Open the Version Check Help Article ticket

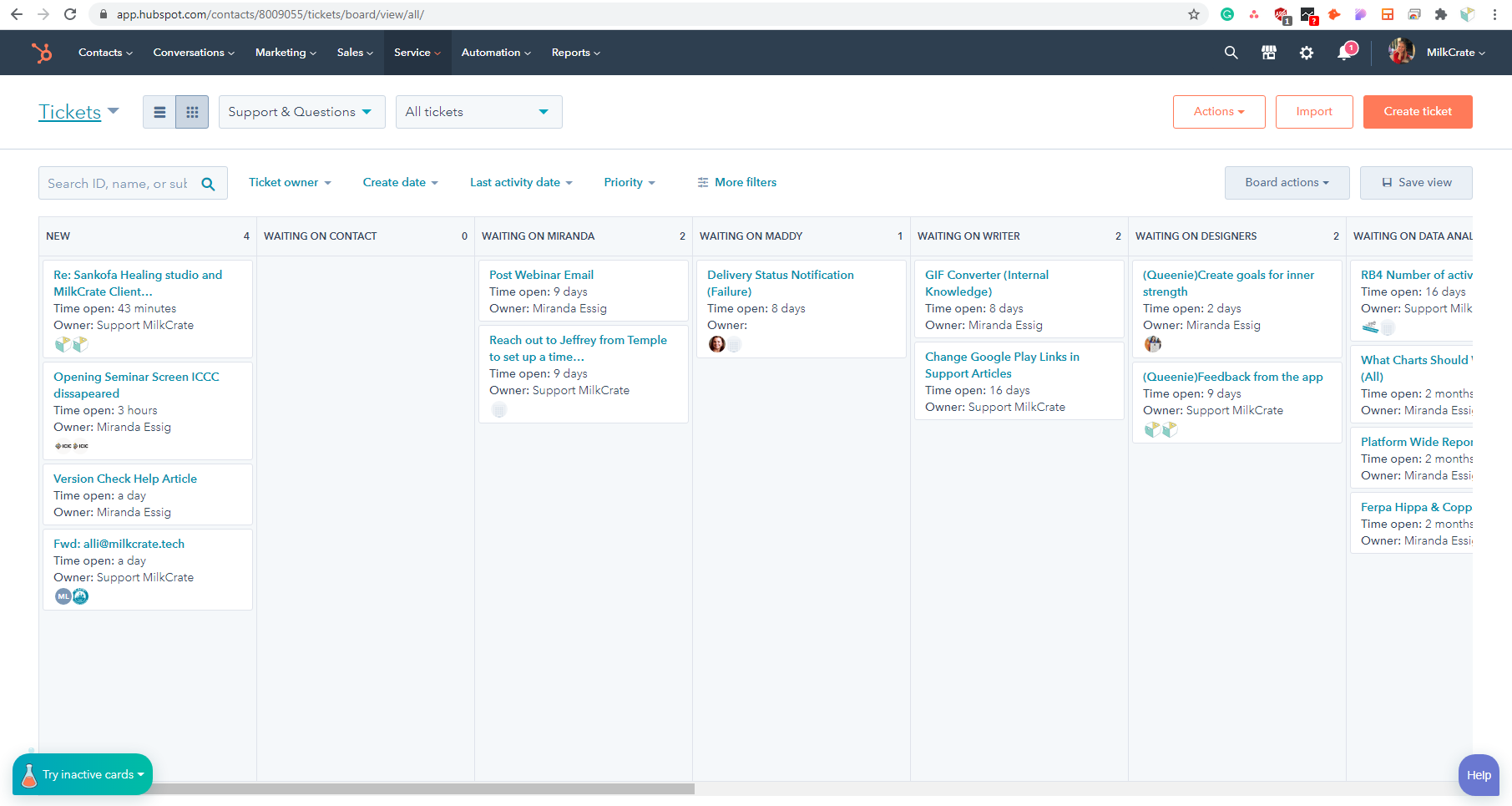coord(125,479)
